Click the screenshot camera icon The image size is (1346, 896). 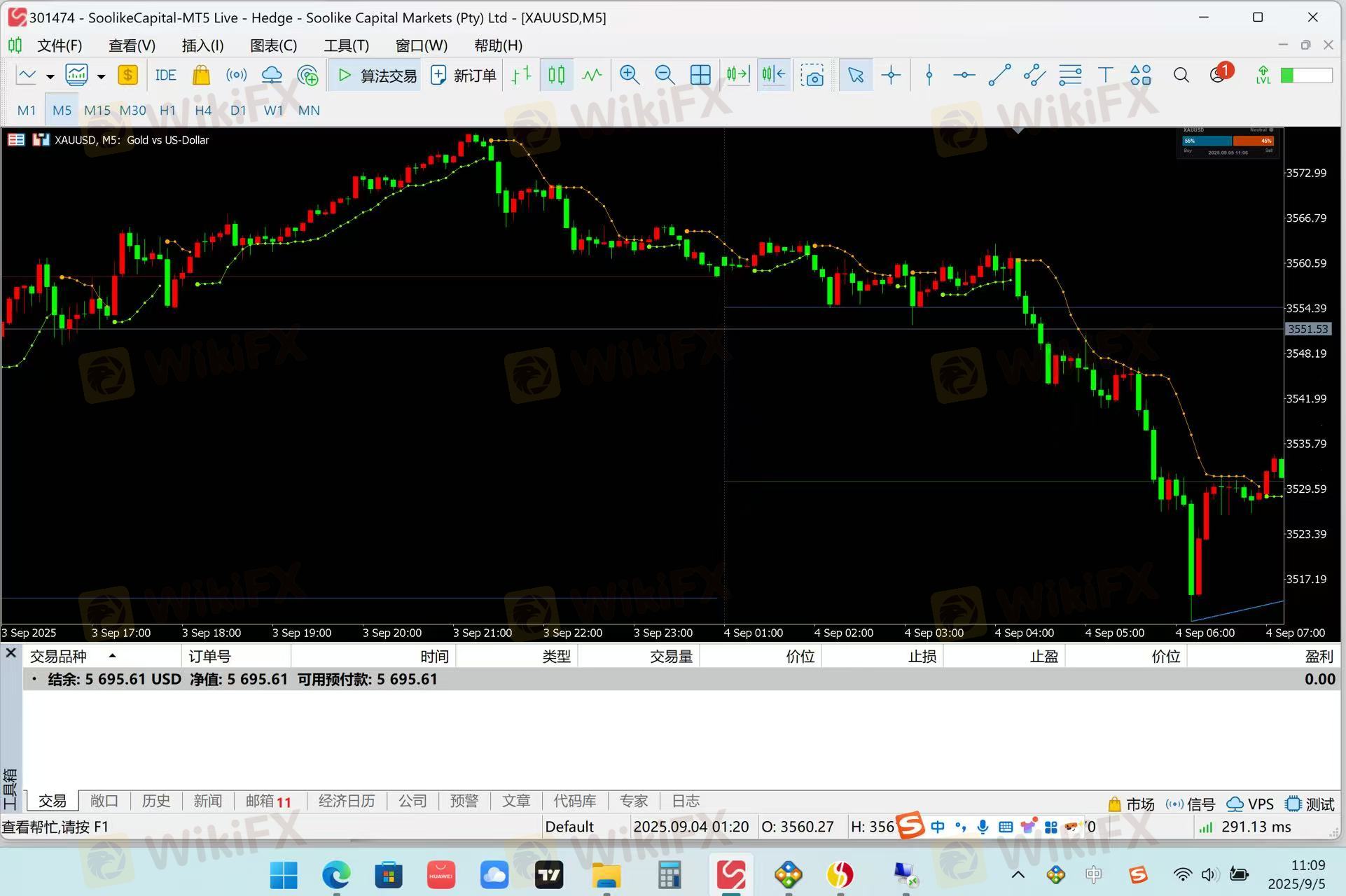812,75
